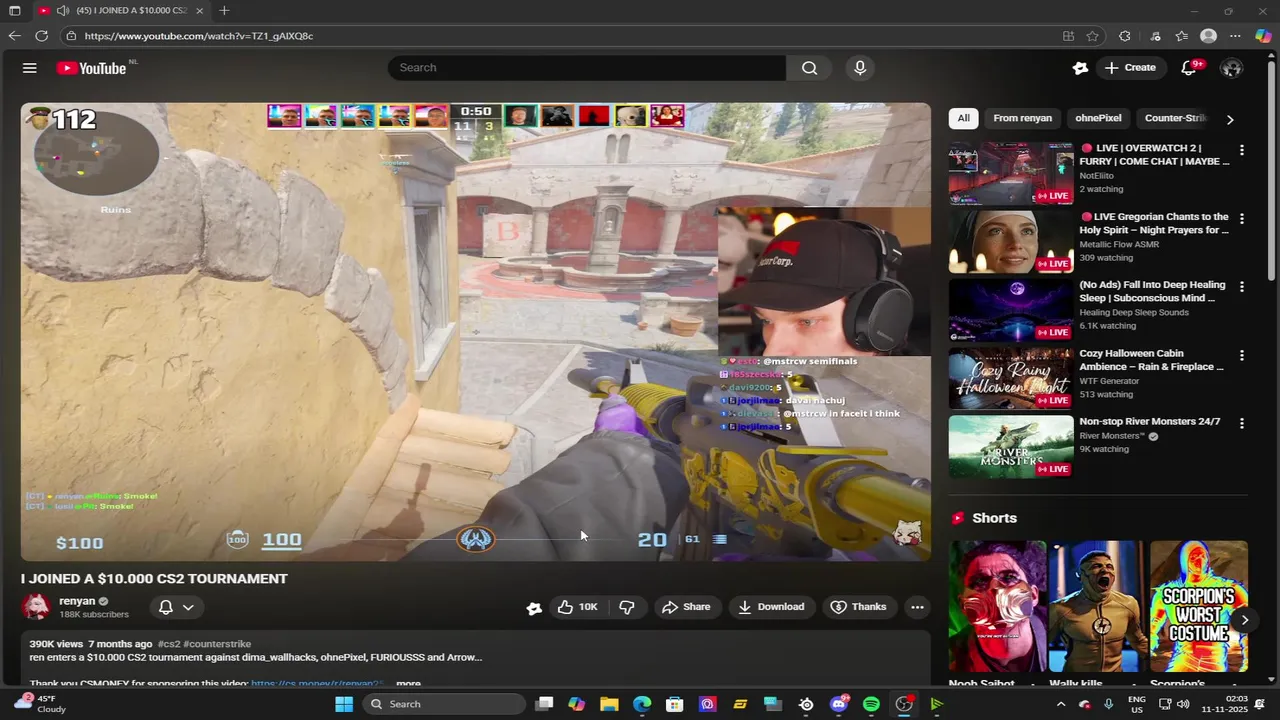Go back in browser

click(x=14, y=36)
